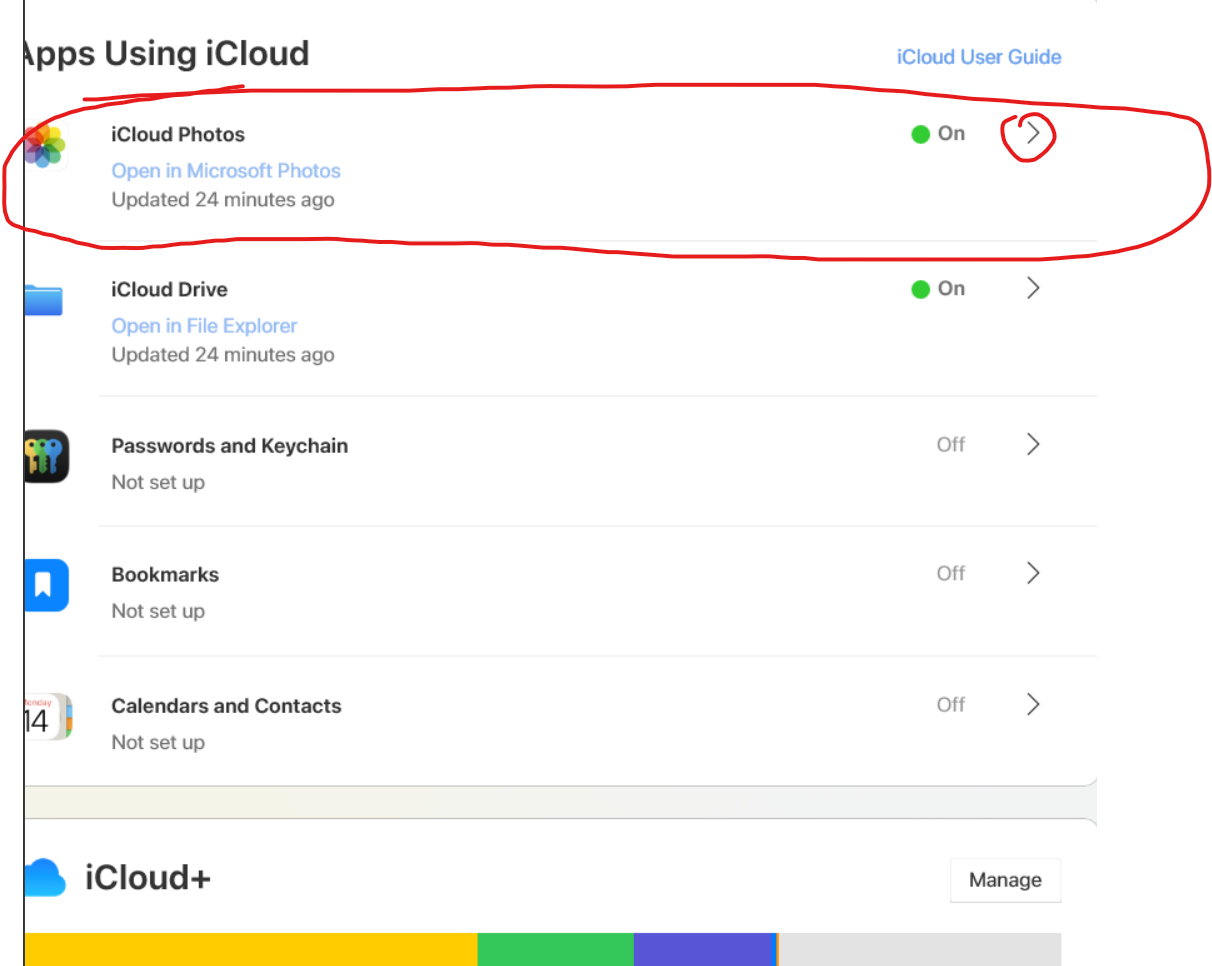Click the purple storage bar segment
This screenshot has height=966, width=1212.
point(705,949)
